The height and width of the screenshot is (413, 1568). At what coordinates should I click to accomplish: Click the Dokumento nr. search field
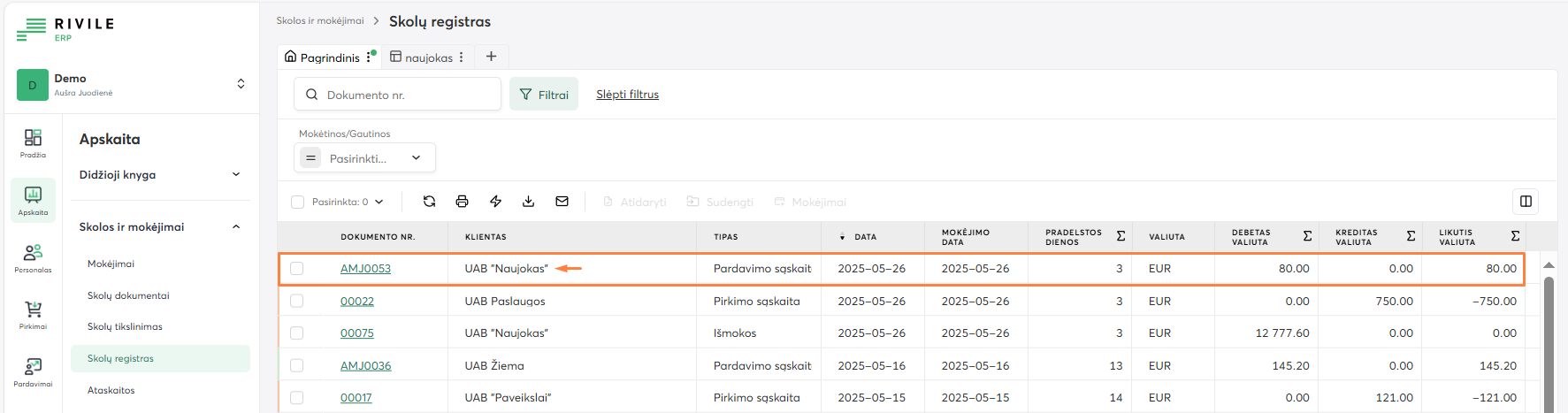click(407, 95)
